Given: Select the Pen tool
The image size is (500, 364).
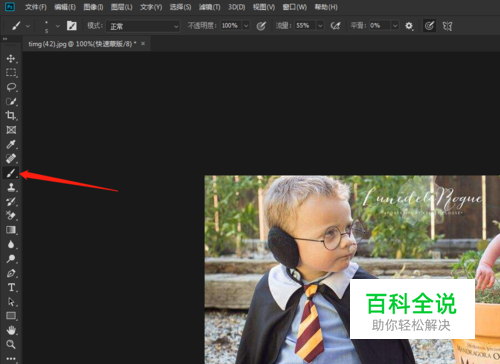Looking at the screenshot, I should click(x=11, y=273).
